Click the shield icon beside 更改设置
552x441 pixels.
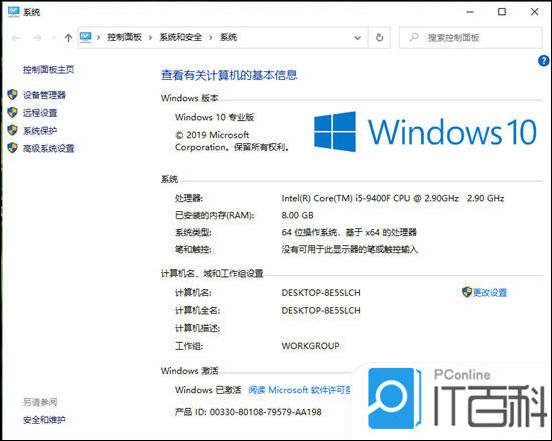click(466, 292)
